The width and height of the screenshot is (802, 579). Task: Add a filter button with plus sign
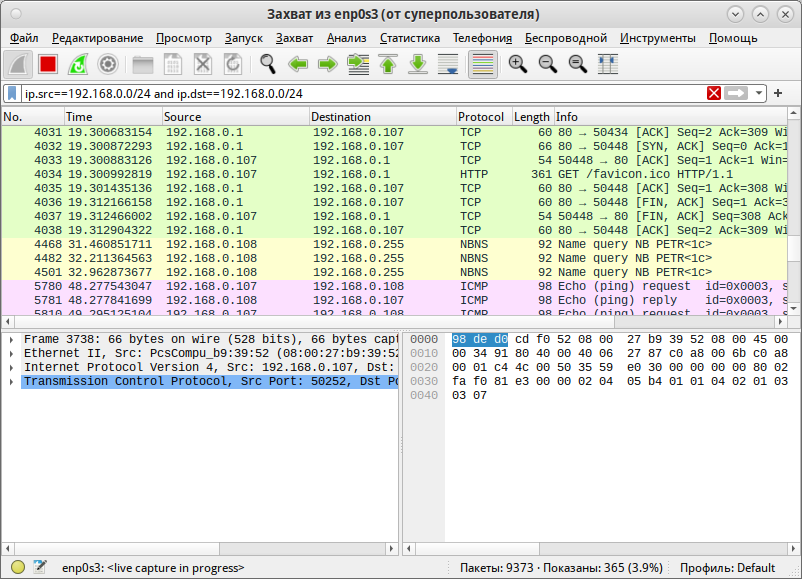pos(778,93)
